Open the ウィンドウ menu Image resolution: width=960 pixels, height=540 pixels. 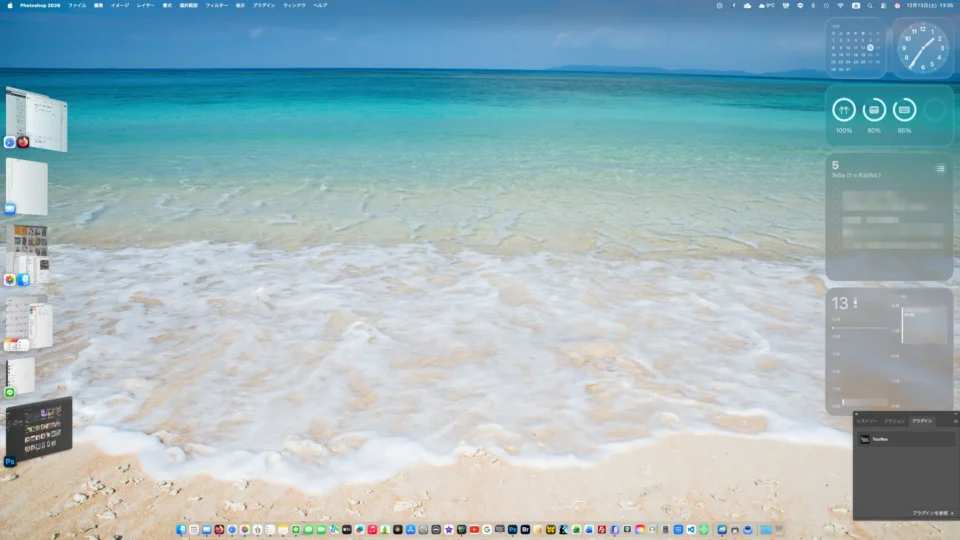[x=294, y=6]
